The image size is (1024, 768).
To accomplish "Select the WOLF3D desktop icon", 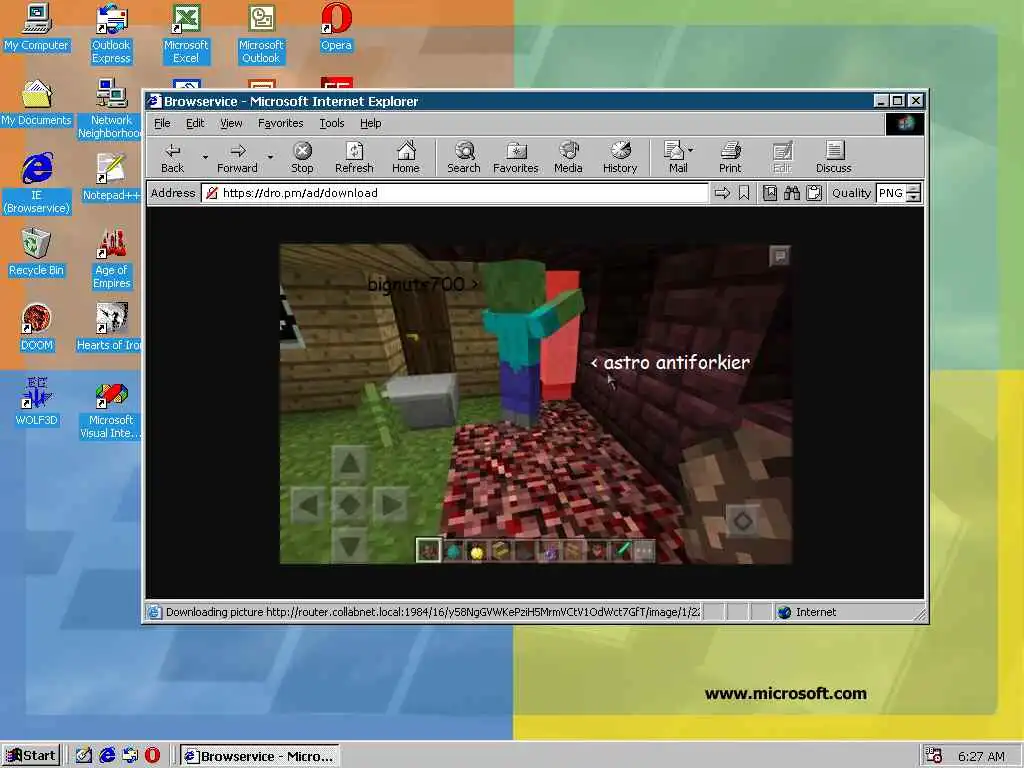I will [x=37, y=402].
